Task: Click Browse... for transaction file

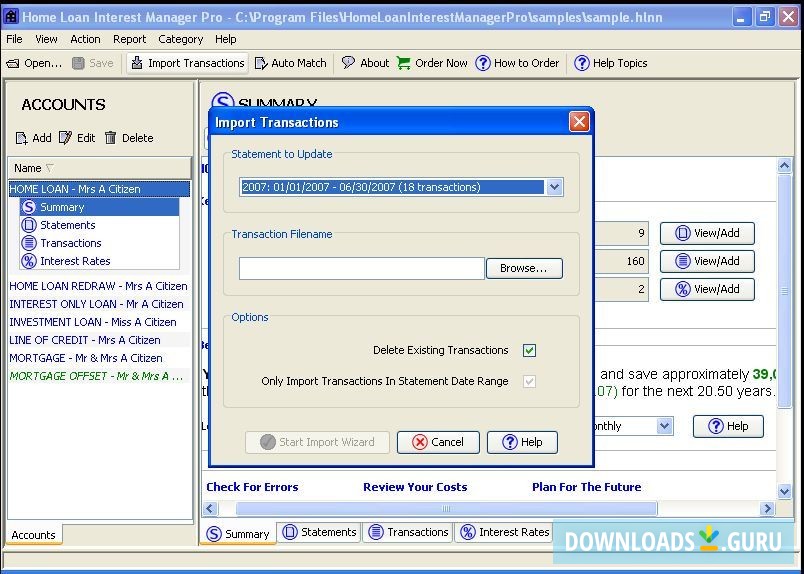Action: point(524,268)
